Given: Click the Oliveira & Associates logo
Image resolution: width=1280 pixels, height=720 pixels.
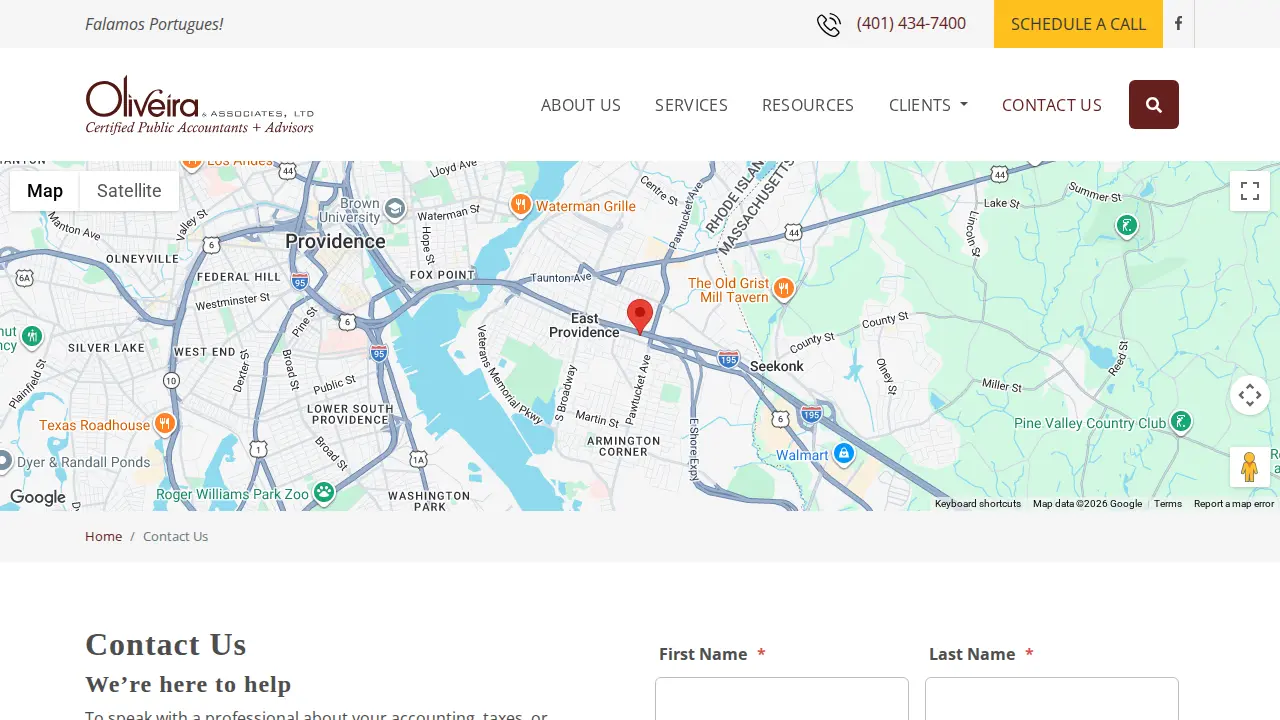Looking at the screenshot, I should 200,105.
